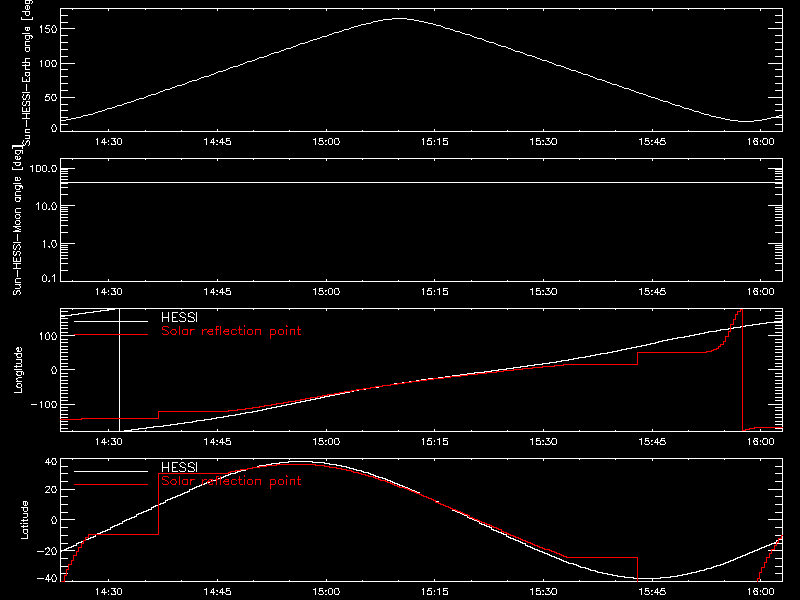Click the vertical white wrap line in Longitude plot
Viewport: 800px width, 600px height.
point(119,370)
